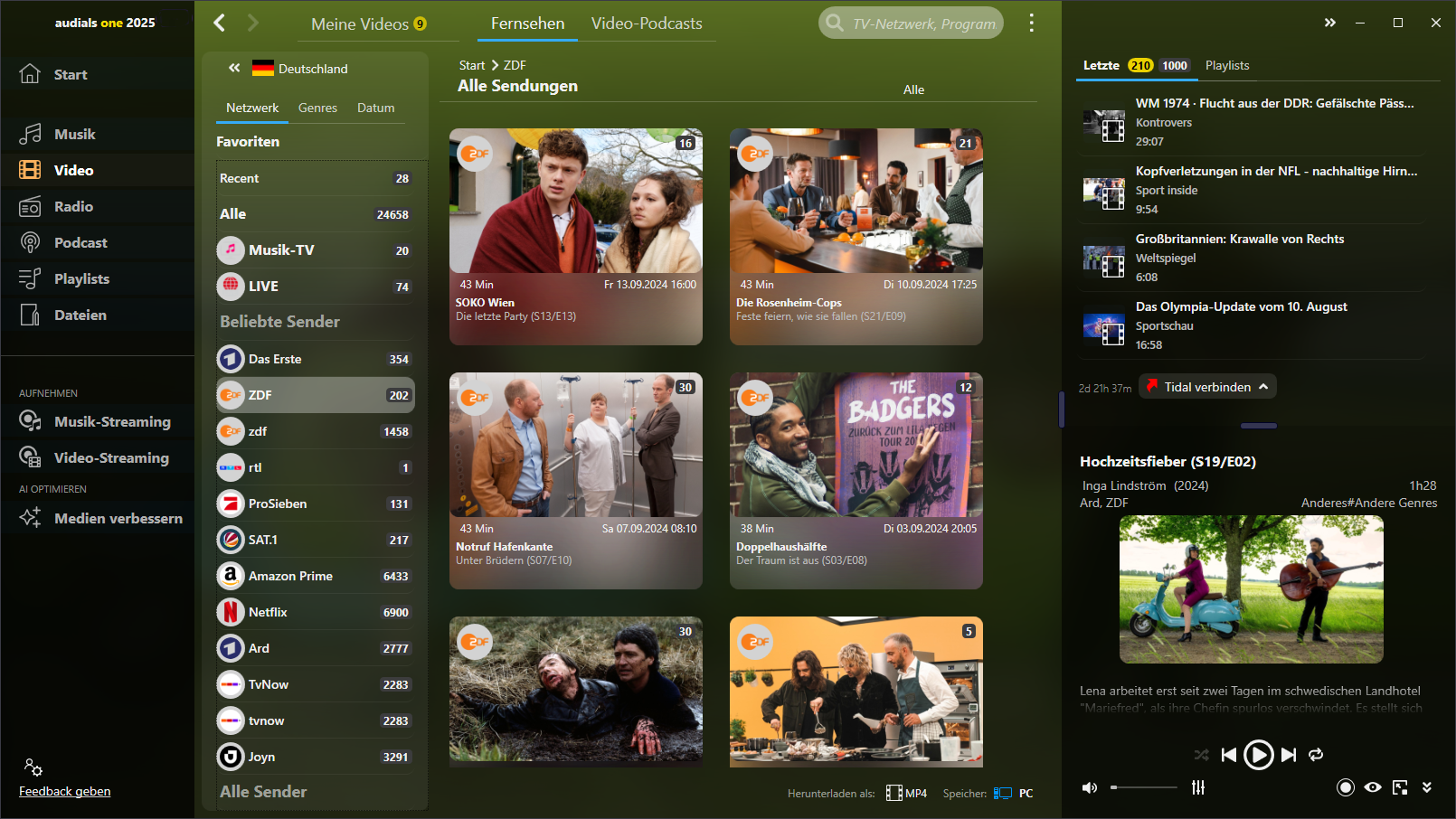Viewport: 1456px width, 819px height.
Task: Adjust the volume slider
Action: pyautogui.click(x=1145, y=787)
